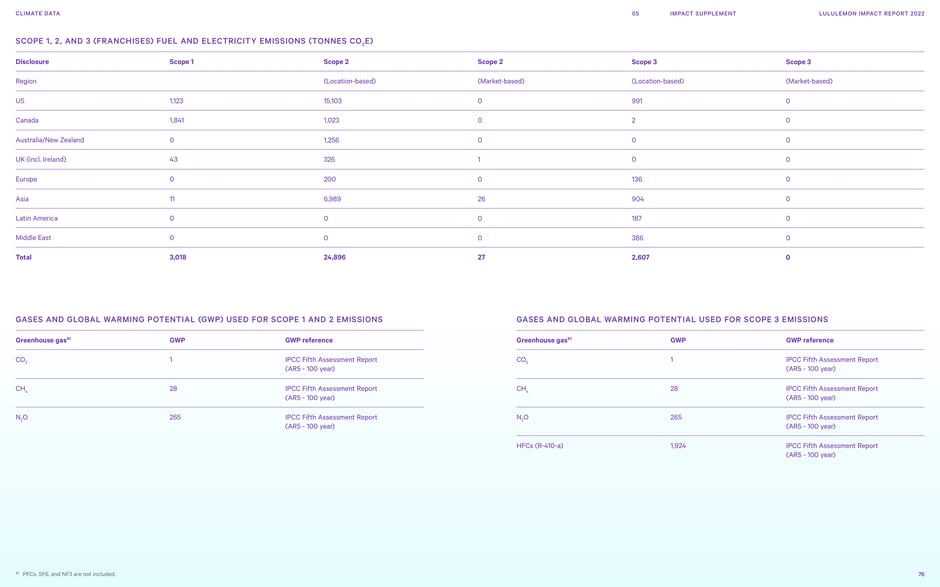The width and height of the screenshot is (940, 587).
Task: Select the Asia Scope 2 value 6,989
Action: pos(332,199)
